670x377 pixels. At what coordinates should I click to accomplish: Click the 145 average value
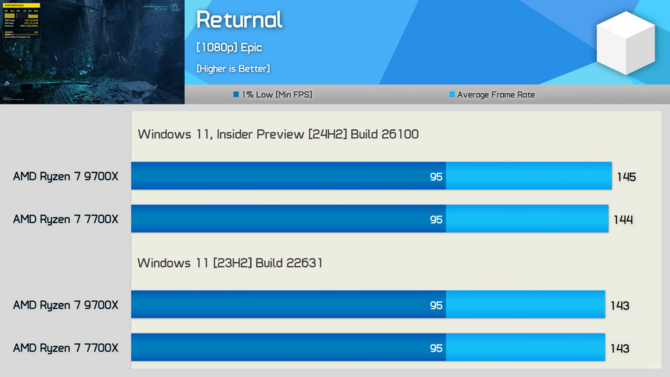coord(626,177)
